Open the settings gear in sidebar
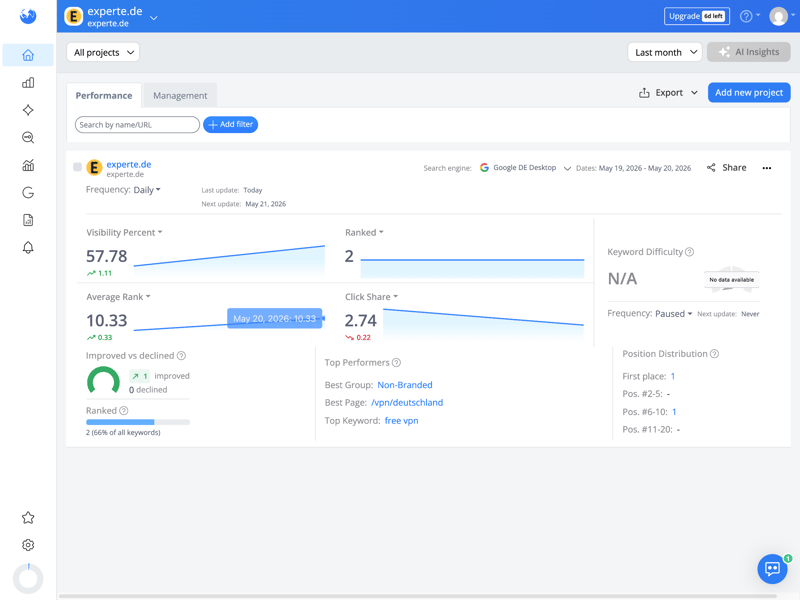Viewport: 800px width, 600px height. click(x=28, y=545)
